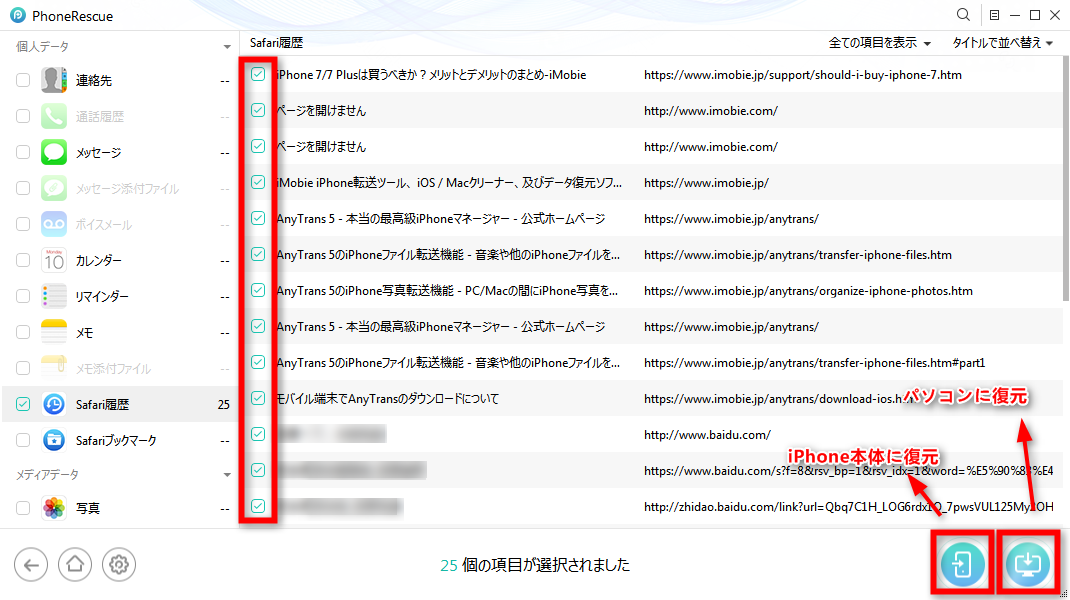Click the Calendar (カレンダー) icon

click(x=54, y=260)
